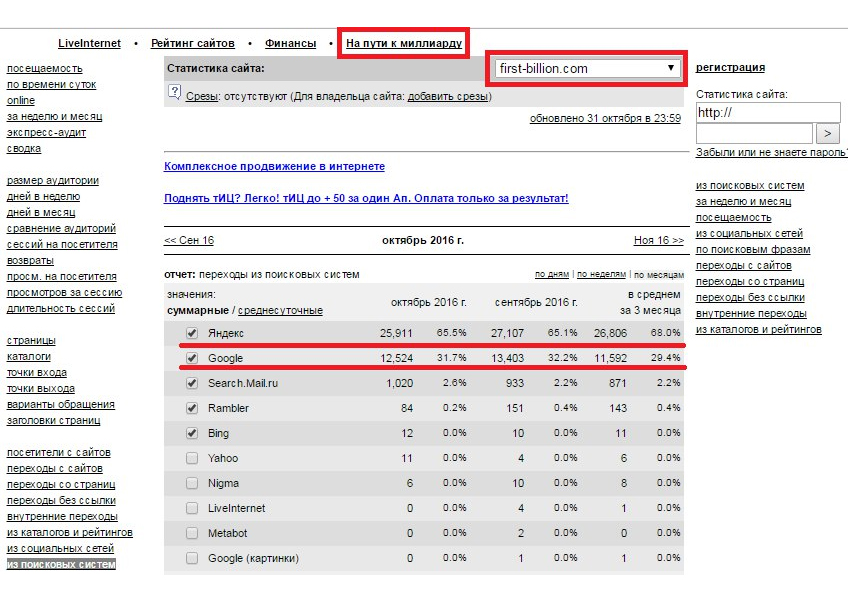The width and height of the screenshot is (848, 602).
Task: Open the Поднять тИЦ ad link
Action: pos(366,198)
